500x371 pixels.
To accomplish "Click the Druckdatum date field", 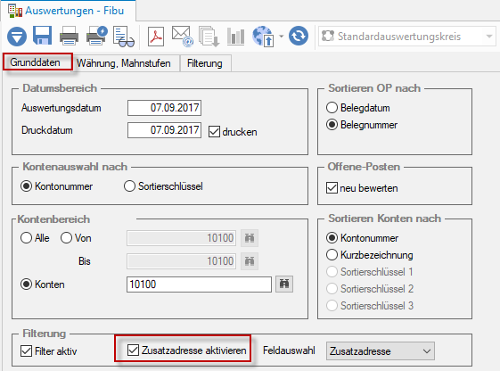I will click(x=164, y=130).
